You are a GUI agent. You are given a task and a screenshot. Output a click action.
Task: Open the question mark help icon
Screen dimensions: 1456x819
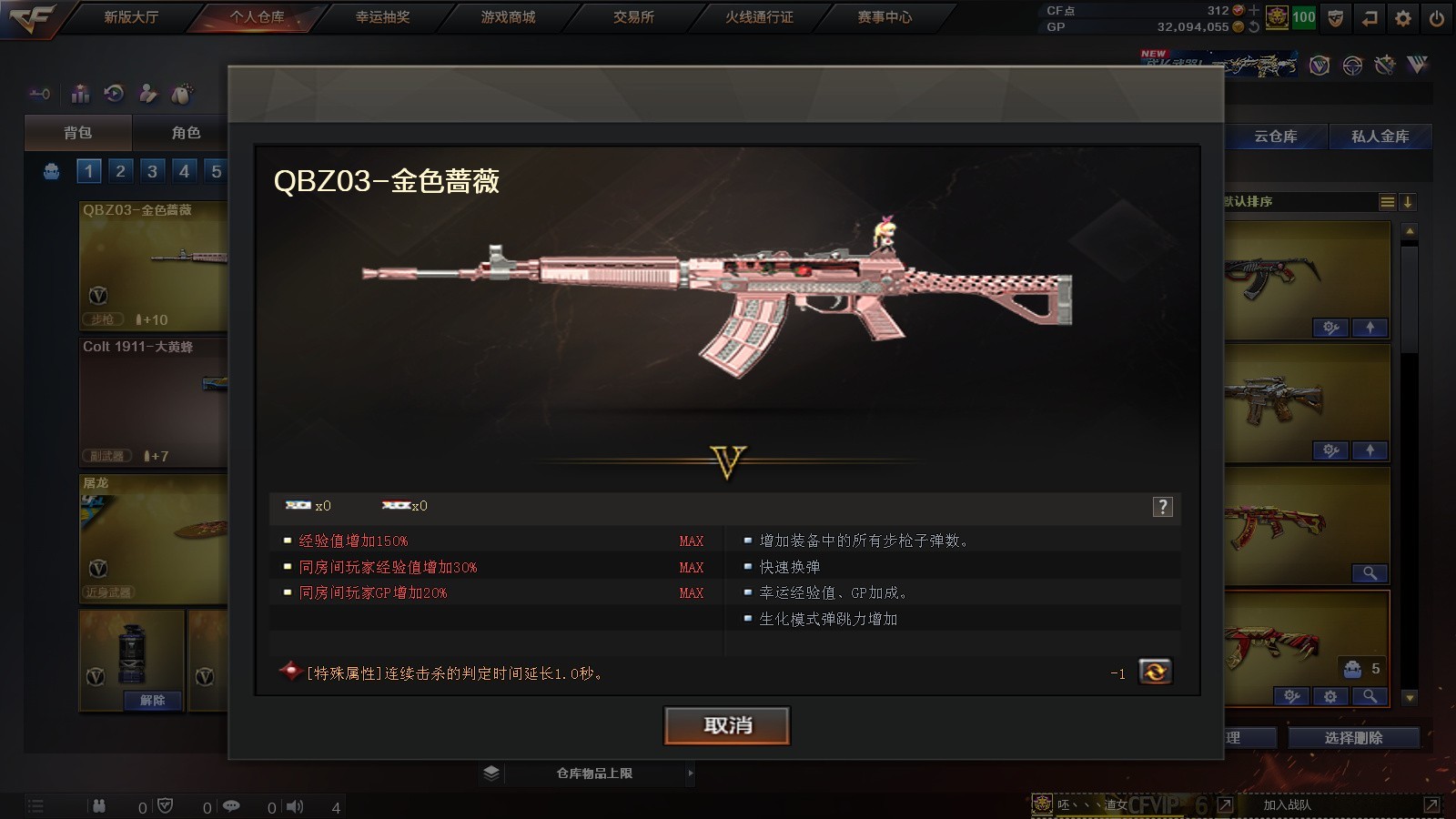point(1162,507)
